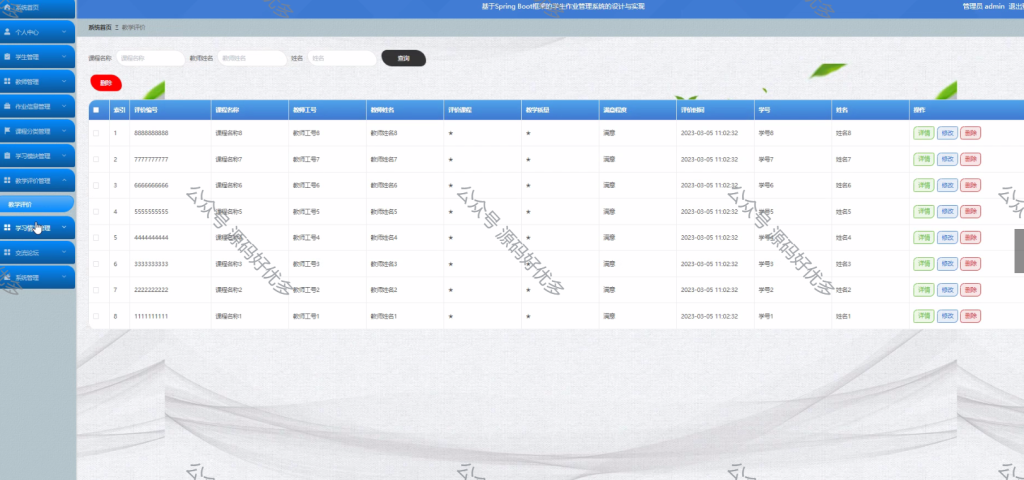This screenshot has height=480, width=1024.
Task: Toggle the select-all checkbox in table header
Action: (96, 110)
